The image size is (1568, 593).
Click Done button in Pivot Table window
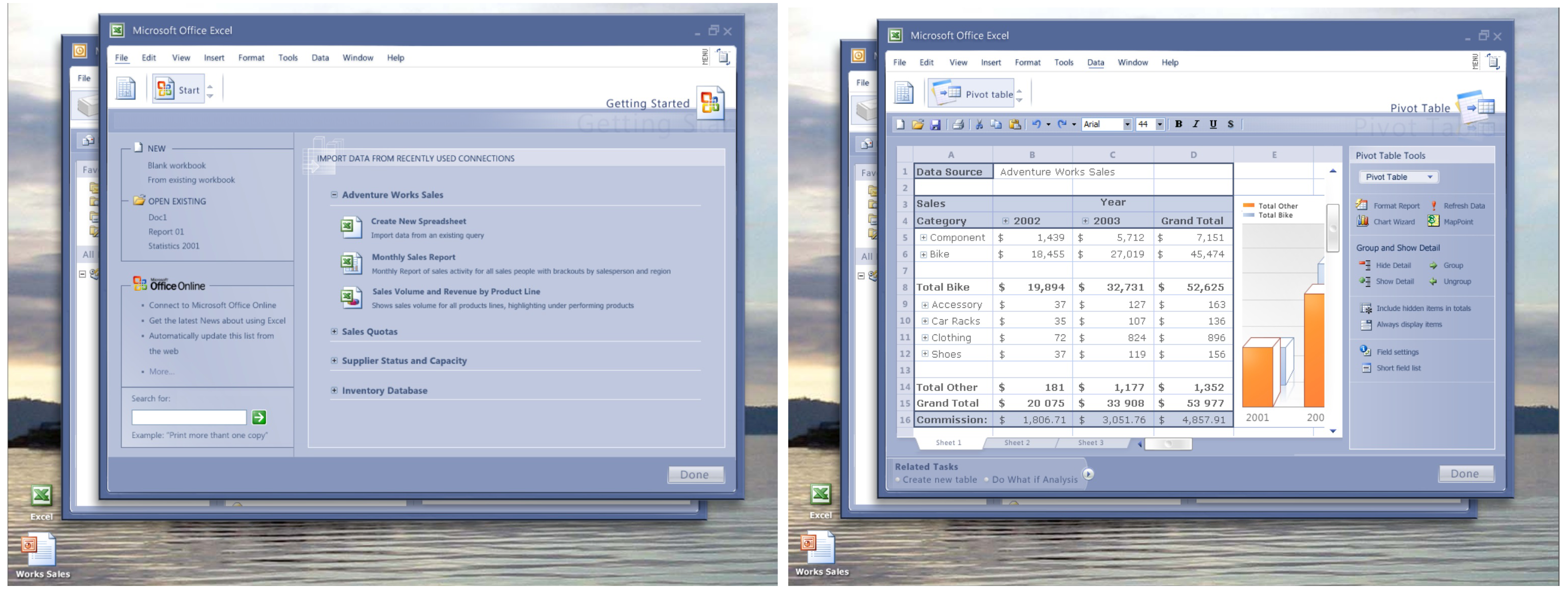pos(1465,473)
